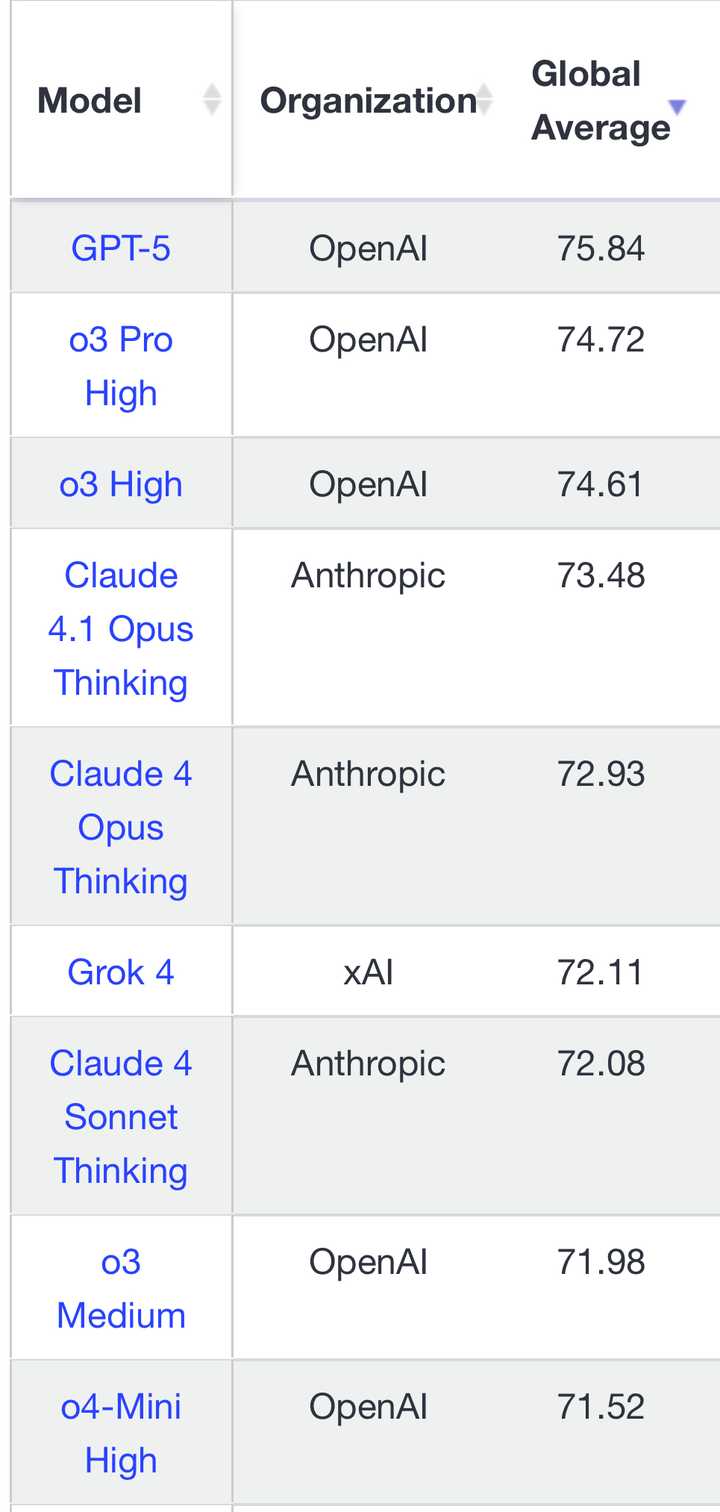
Task: Open the o4-Mini High link
Action: point(121,1433)
